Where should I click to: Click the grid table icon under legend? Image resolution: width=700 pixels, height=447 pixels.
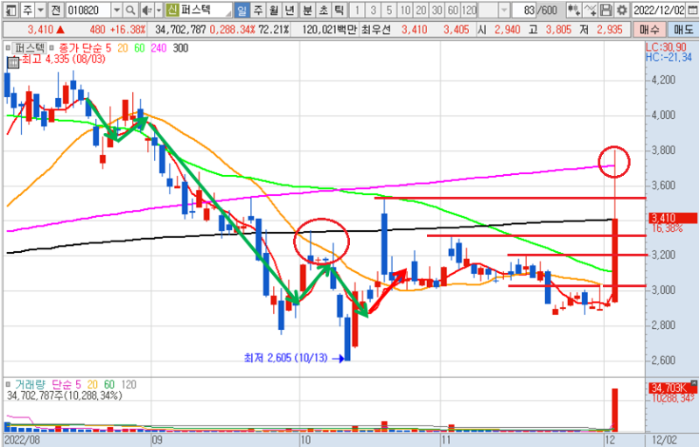tap(13, 63)
